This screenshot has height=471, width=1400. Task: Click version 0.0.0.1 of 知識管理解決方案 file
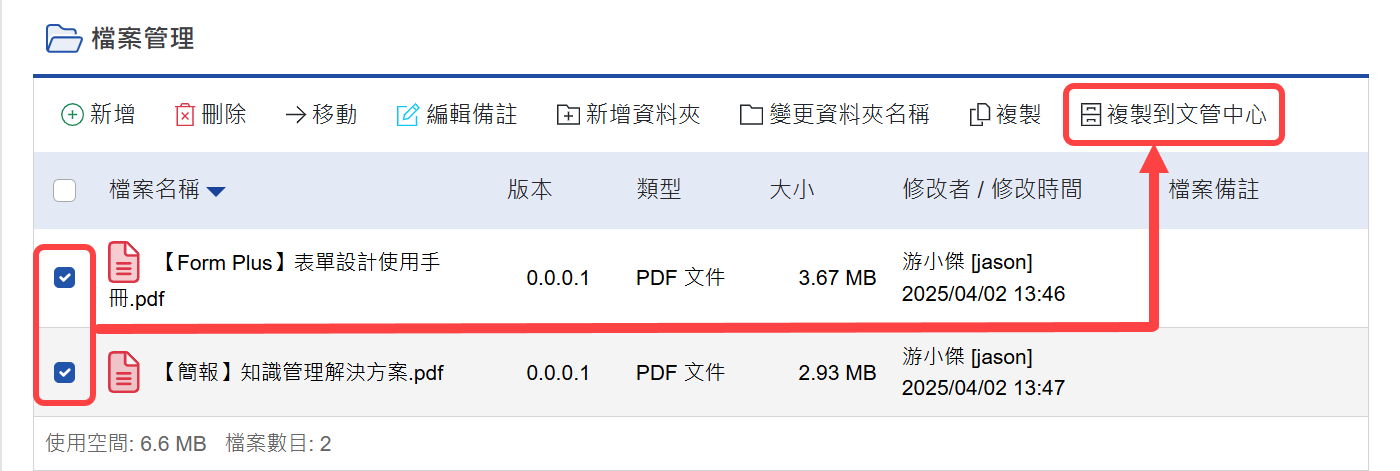click(558, 373)
